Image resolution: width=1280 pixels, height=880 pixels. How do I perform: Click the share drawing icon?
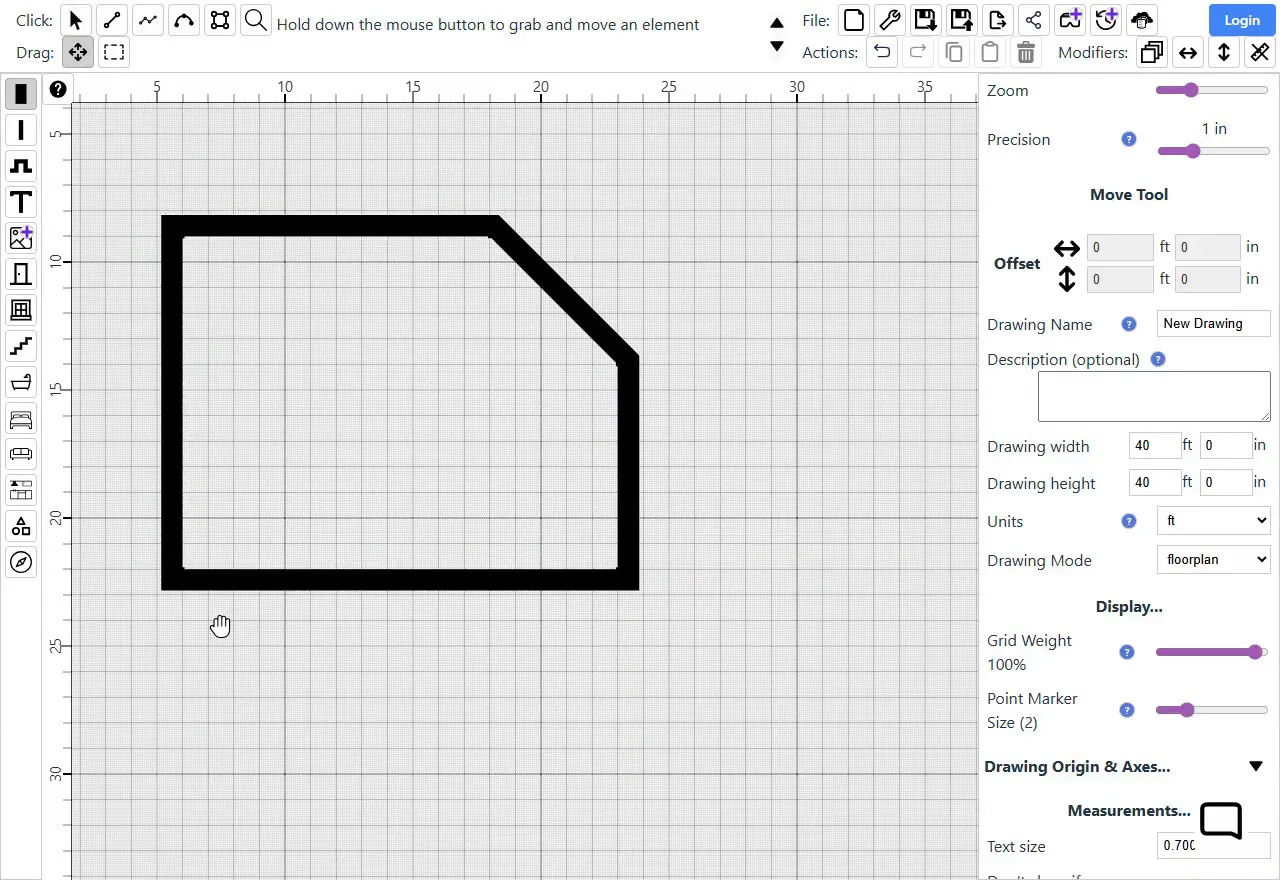point(1033,20)
